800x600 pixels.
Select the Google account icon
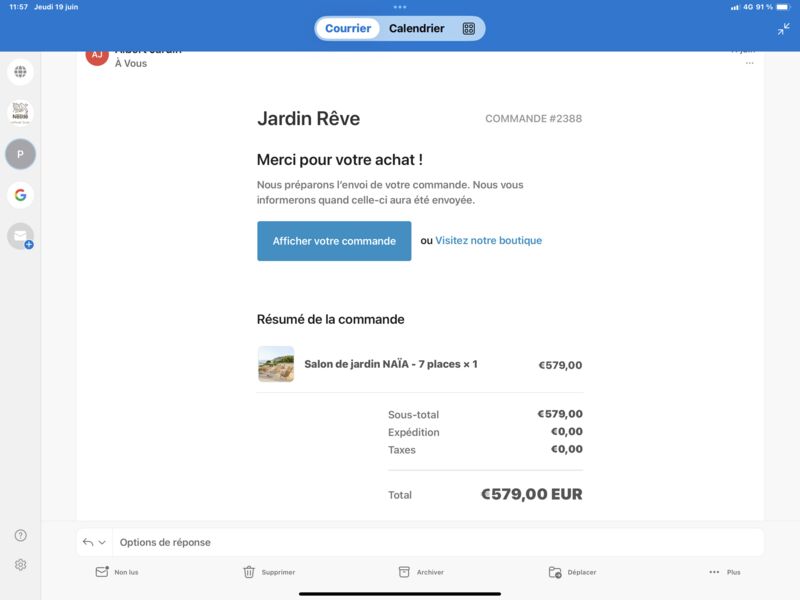(x=20, y=195)
